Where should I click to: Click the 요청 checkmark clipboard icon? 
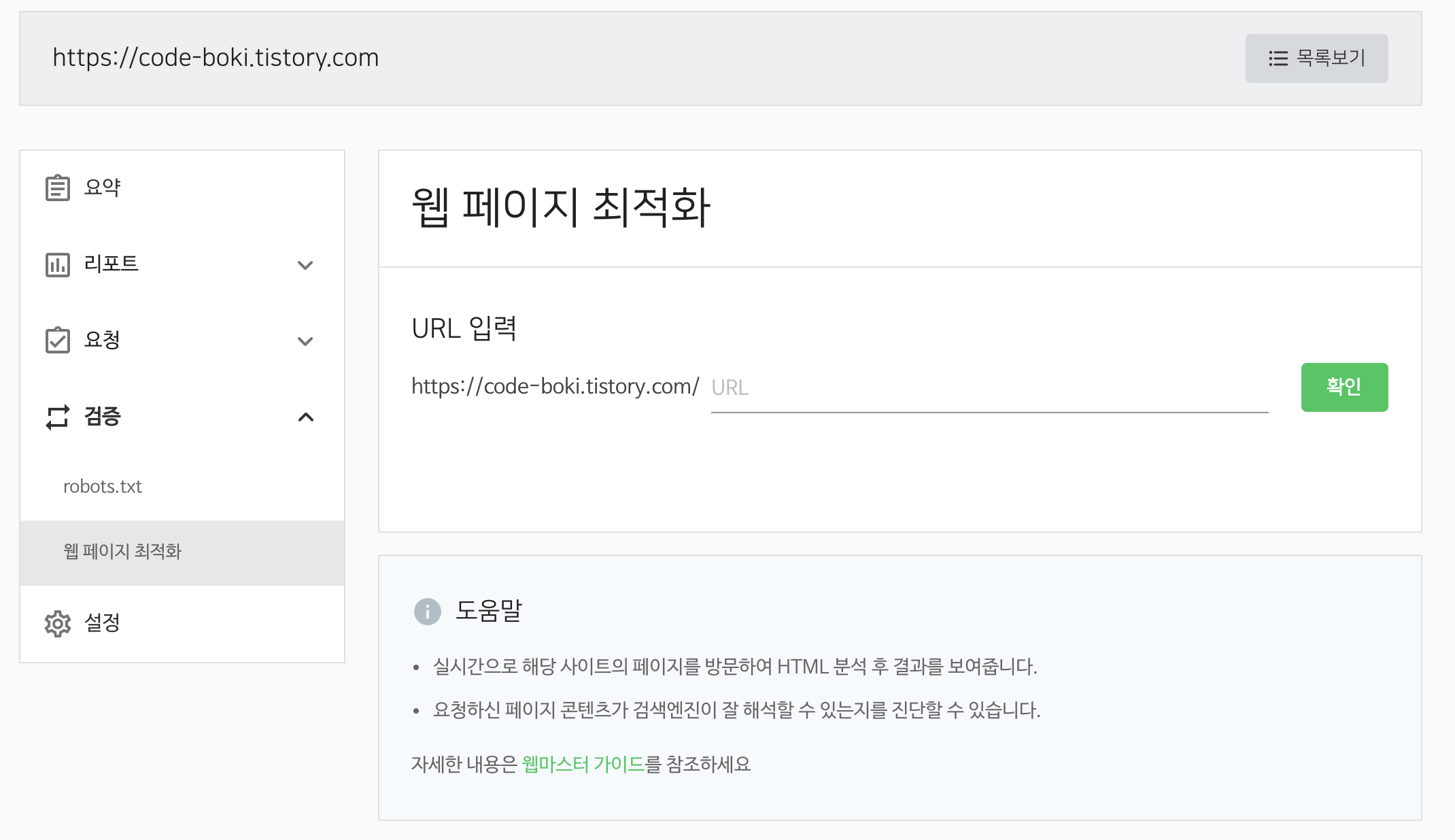[58, 340]
